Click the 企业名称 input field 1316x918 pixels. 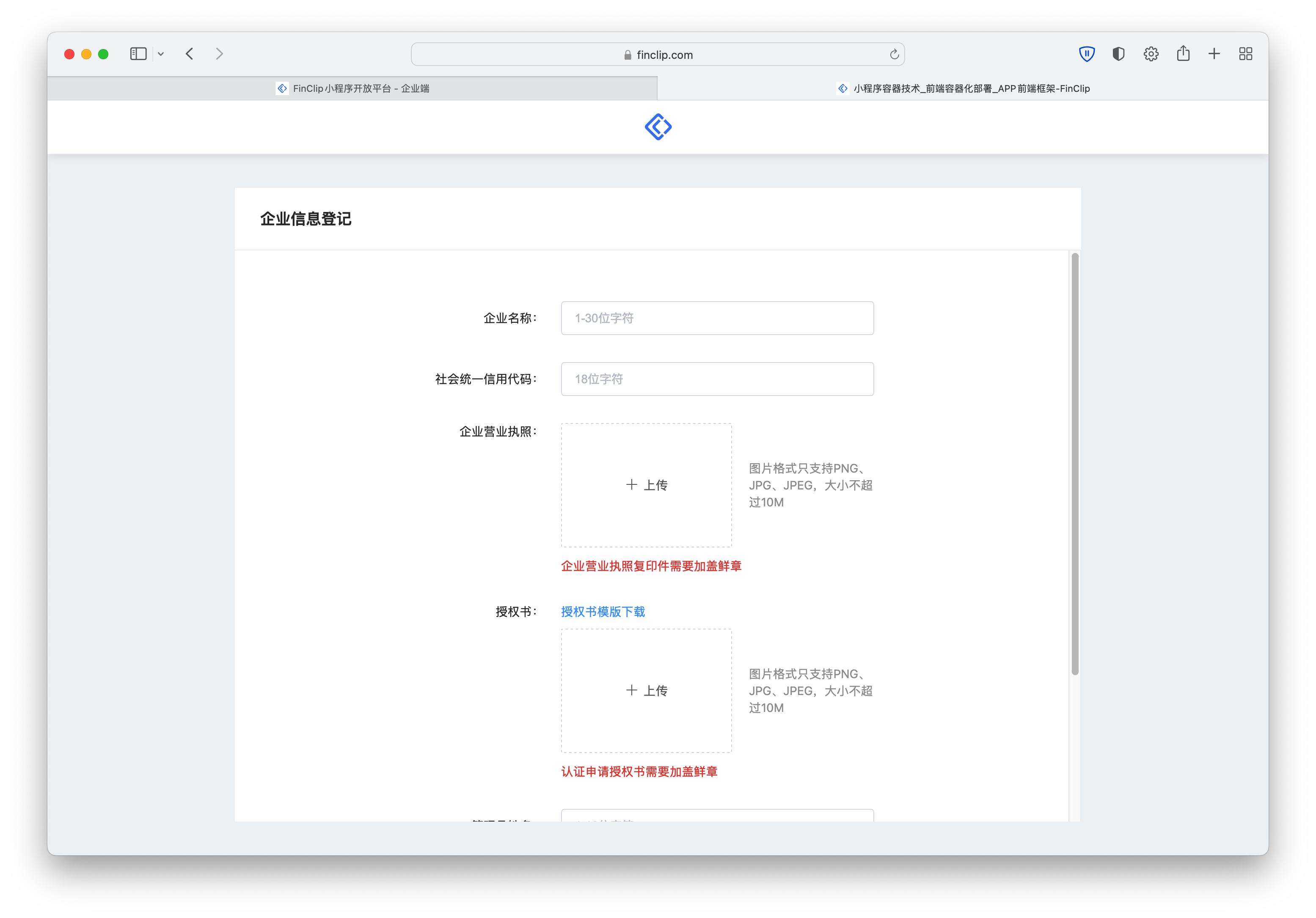pos(717,318)
